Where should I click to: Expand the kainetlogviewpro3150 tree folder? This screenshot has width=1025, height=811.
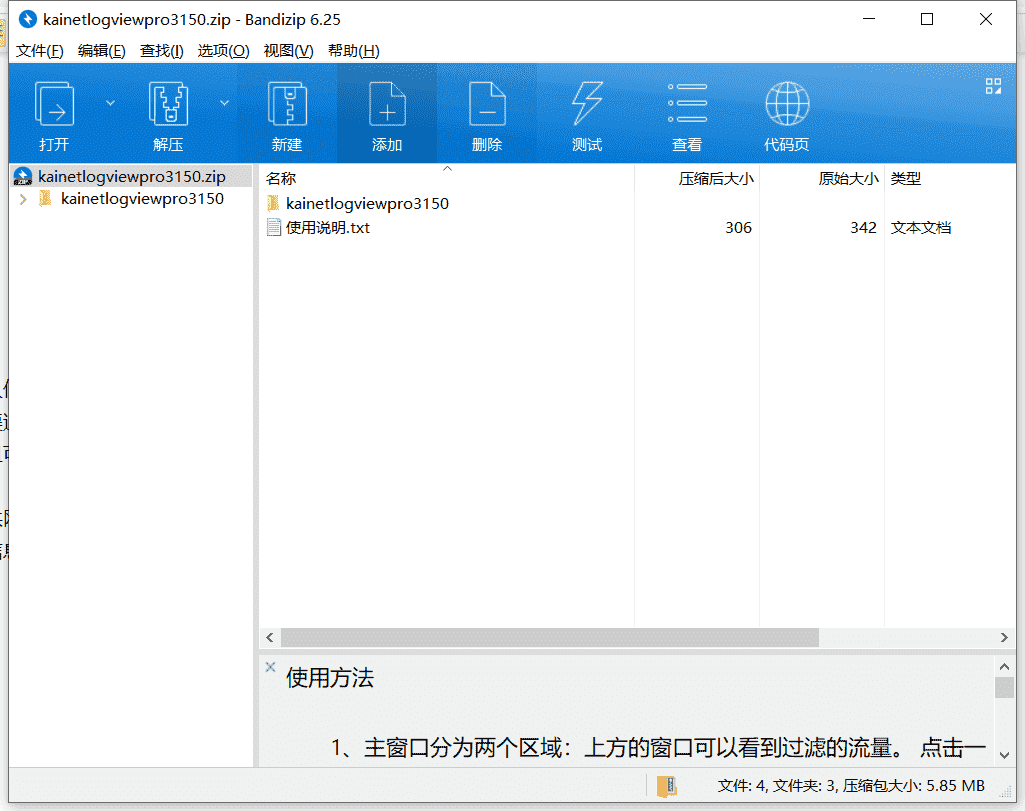click(x=24, y=199)
